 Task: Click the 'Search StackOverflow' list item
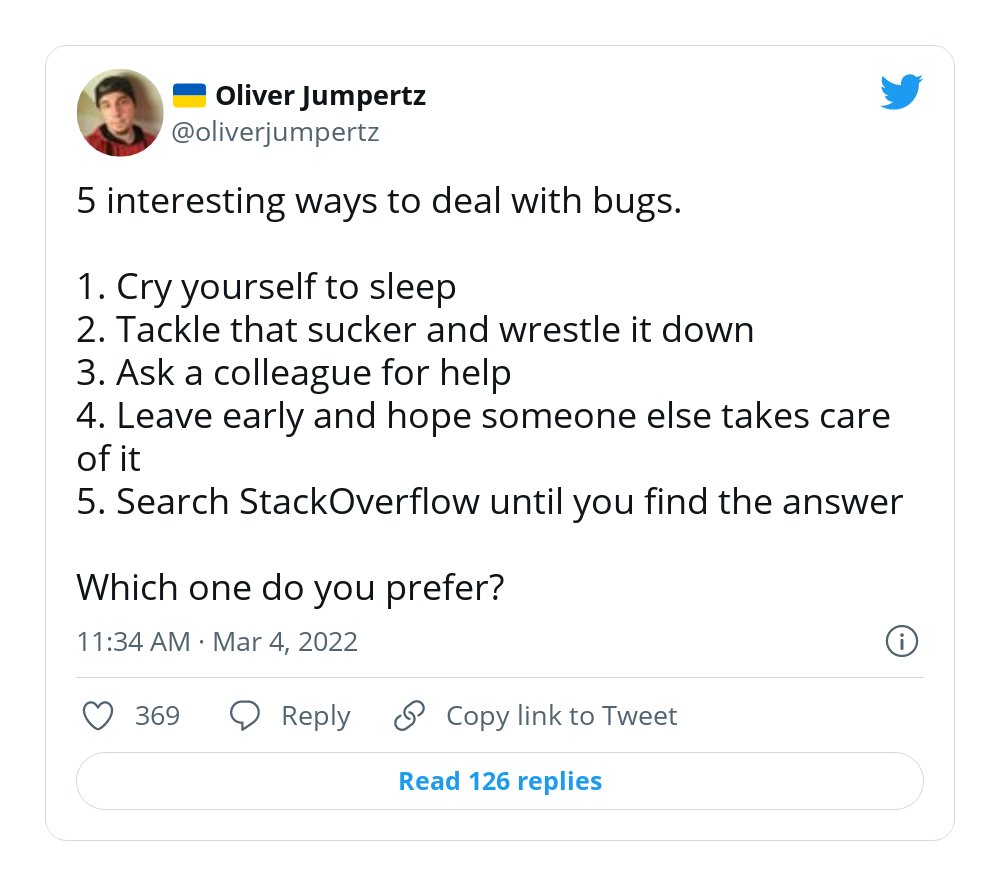[489, 502]
